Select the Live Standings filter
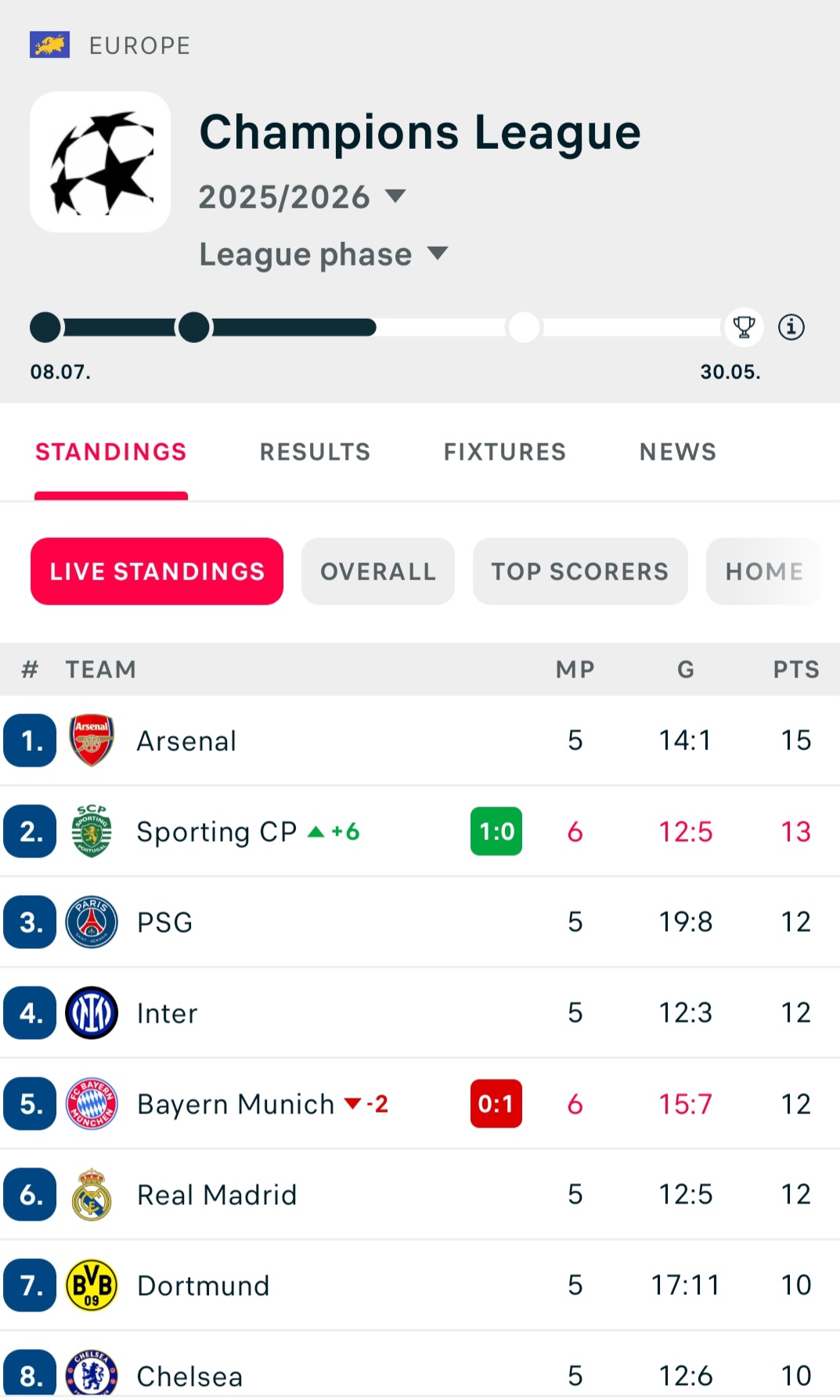Viewport: 840px width, 1400px height. (x=157, y=571)
